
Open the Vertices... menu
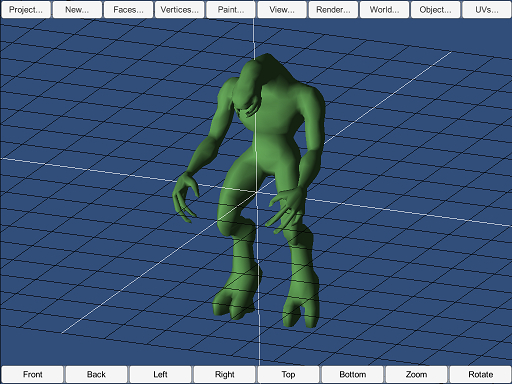point(179,10)
